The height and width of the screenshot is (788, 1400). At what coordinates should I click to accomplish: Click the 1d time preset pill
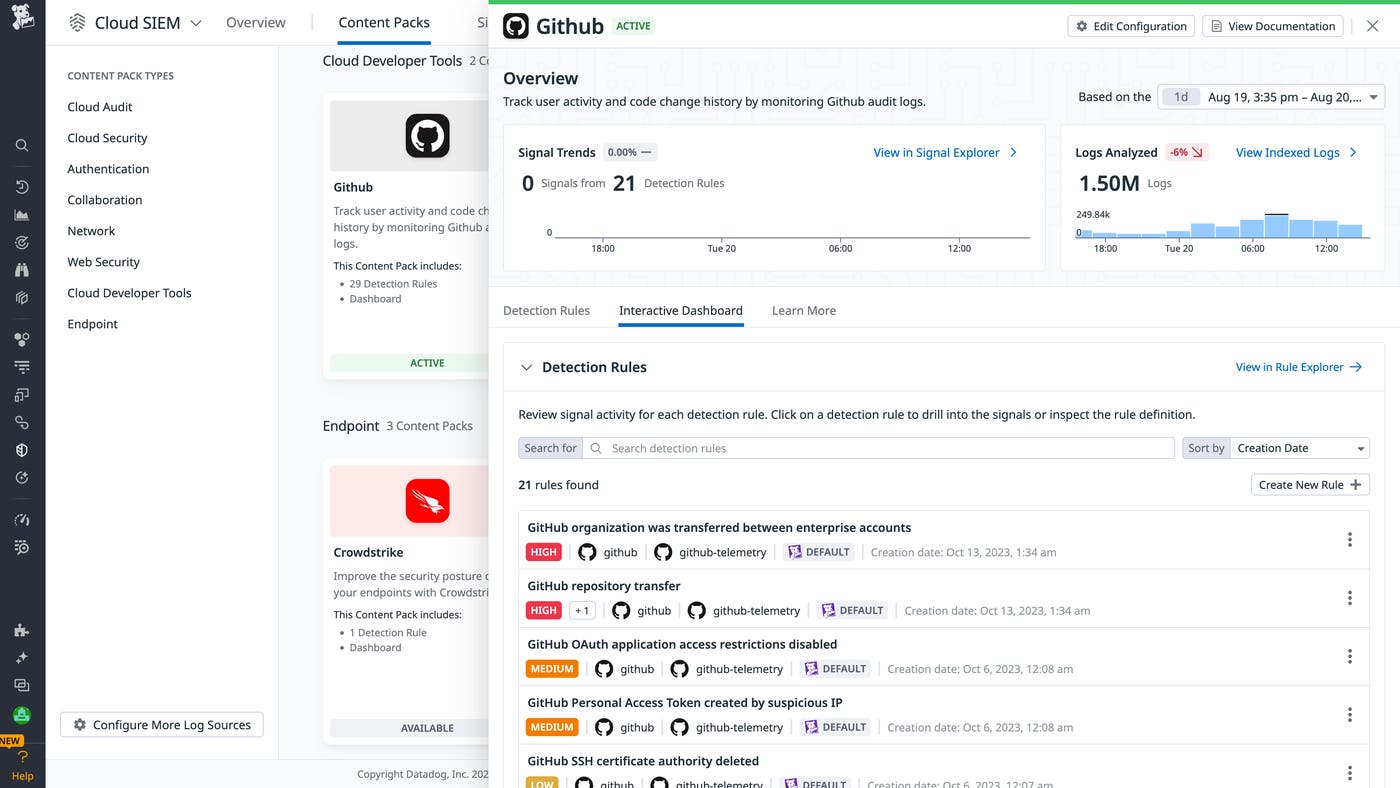tap(1181, 97)
